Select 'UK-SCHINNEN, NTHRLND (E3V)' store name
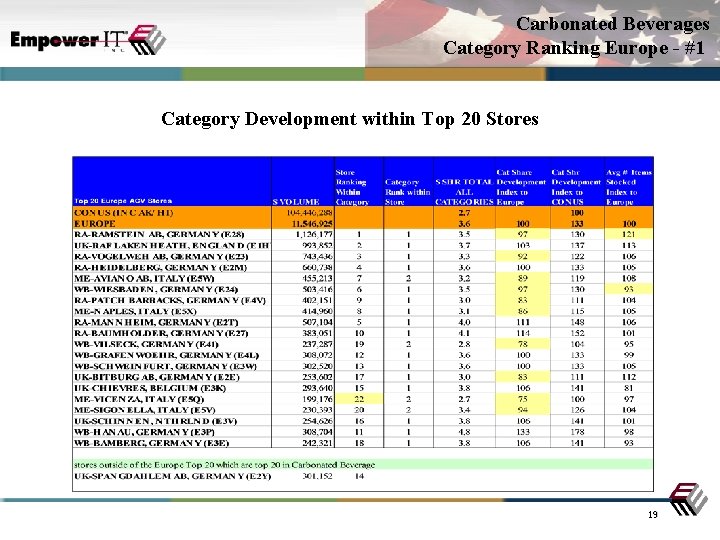The image size is (720, 540). tap(155, 421)
